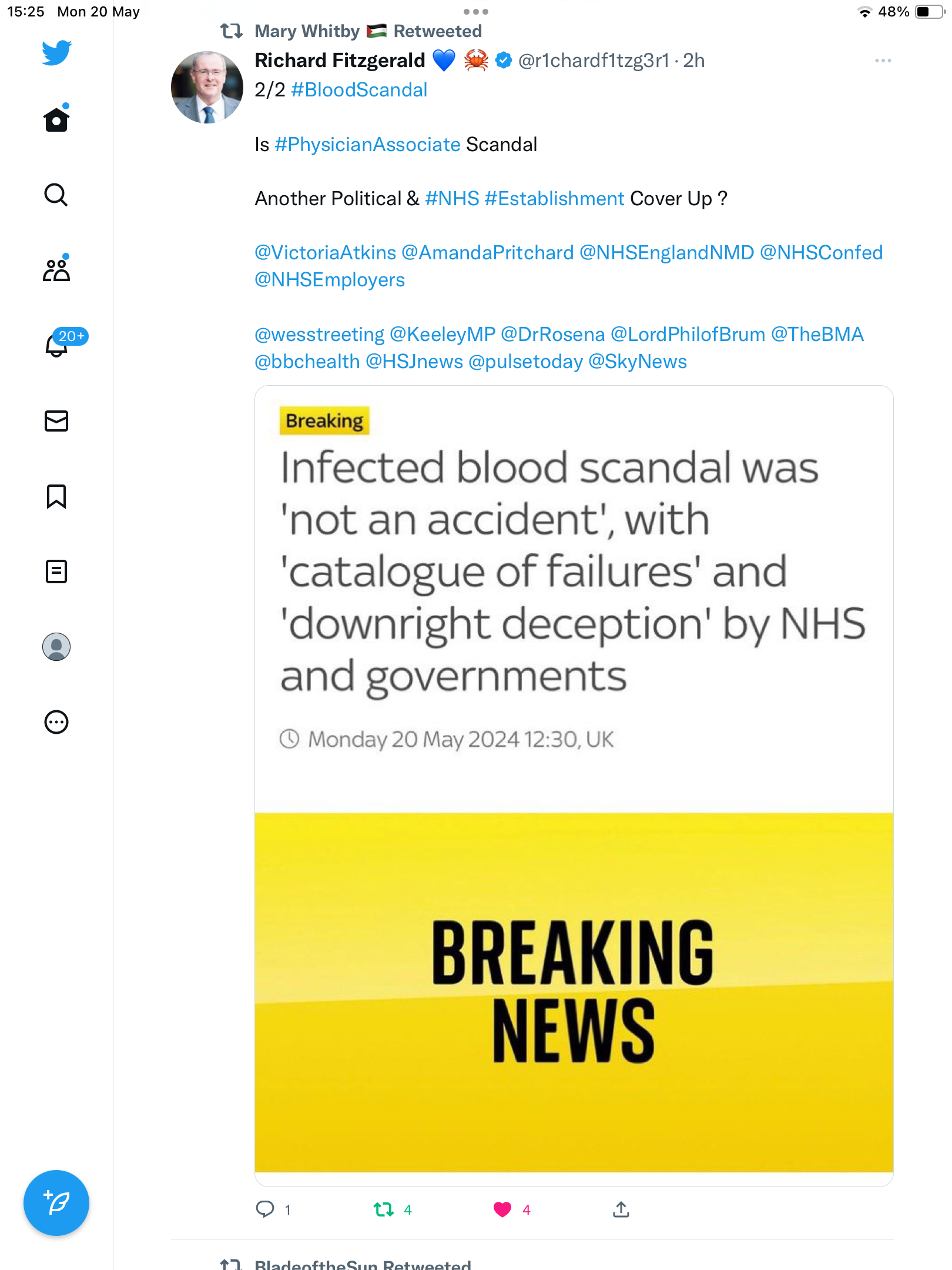Open the #BloodScandal hashtag
952x1270 pixels.
click(x=359, y=90)
